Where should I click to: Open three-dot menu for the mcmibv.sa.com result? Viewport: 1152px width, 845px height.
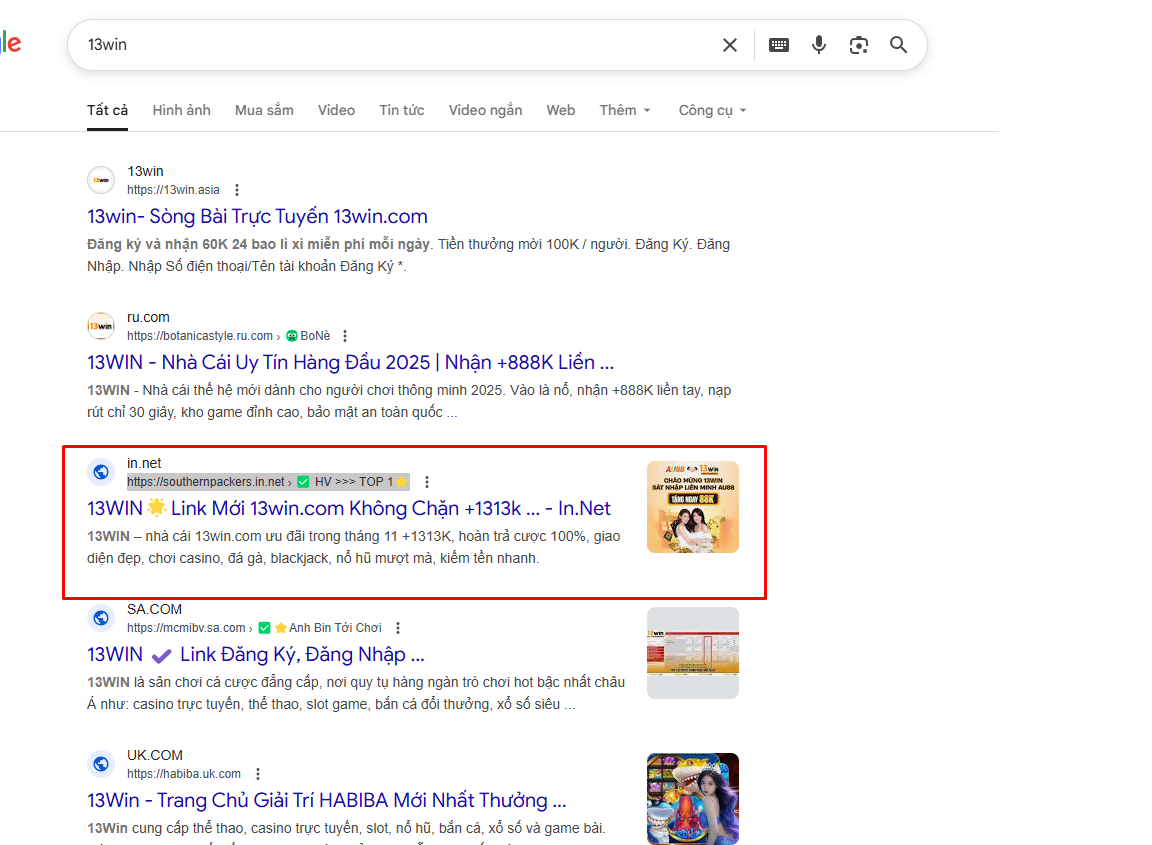[398, 628]
